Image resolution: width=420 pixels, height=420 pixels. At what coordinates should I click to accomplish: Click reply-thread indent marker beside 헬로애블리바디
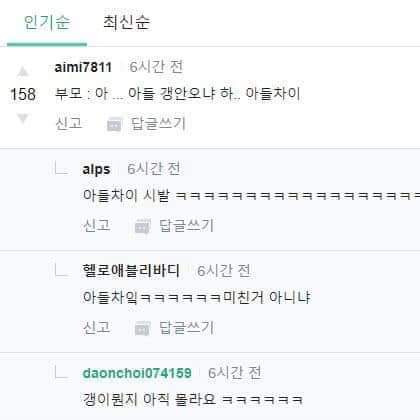(x=61, y=270)
